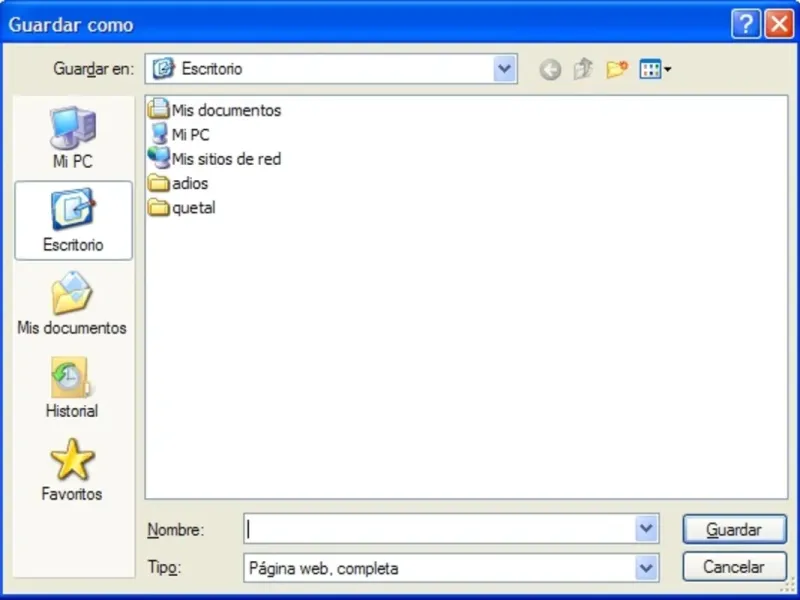The image size is (800, 600).
Task: Select the adios folder
Action: coord(178,183)
